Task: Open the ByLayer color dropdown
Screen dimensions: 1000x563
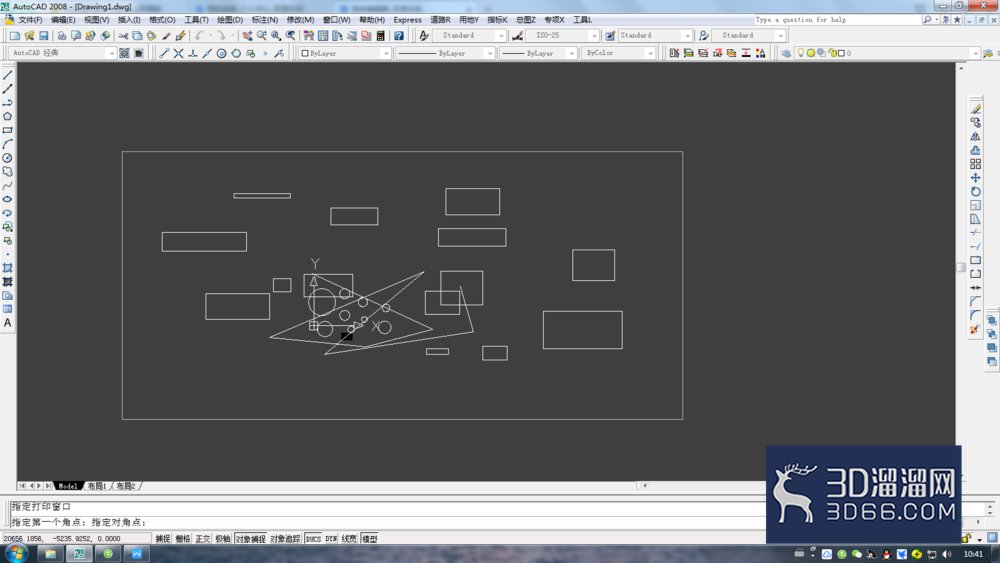Action: (x=344, y=53)
